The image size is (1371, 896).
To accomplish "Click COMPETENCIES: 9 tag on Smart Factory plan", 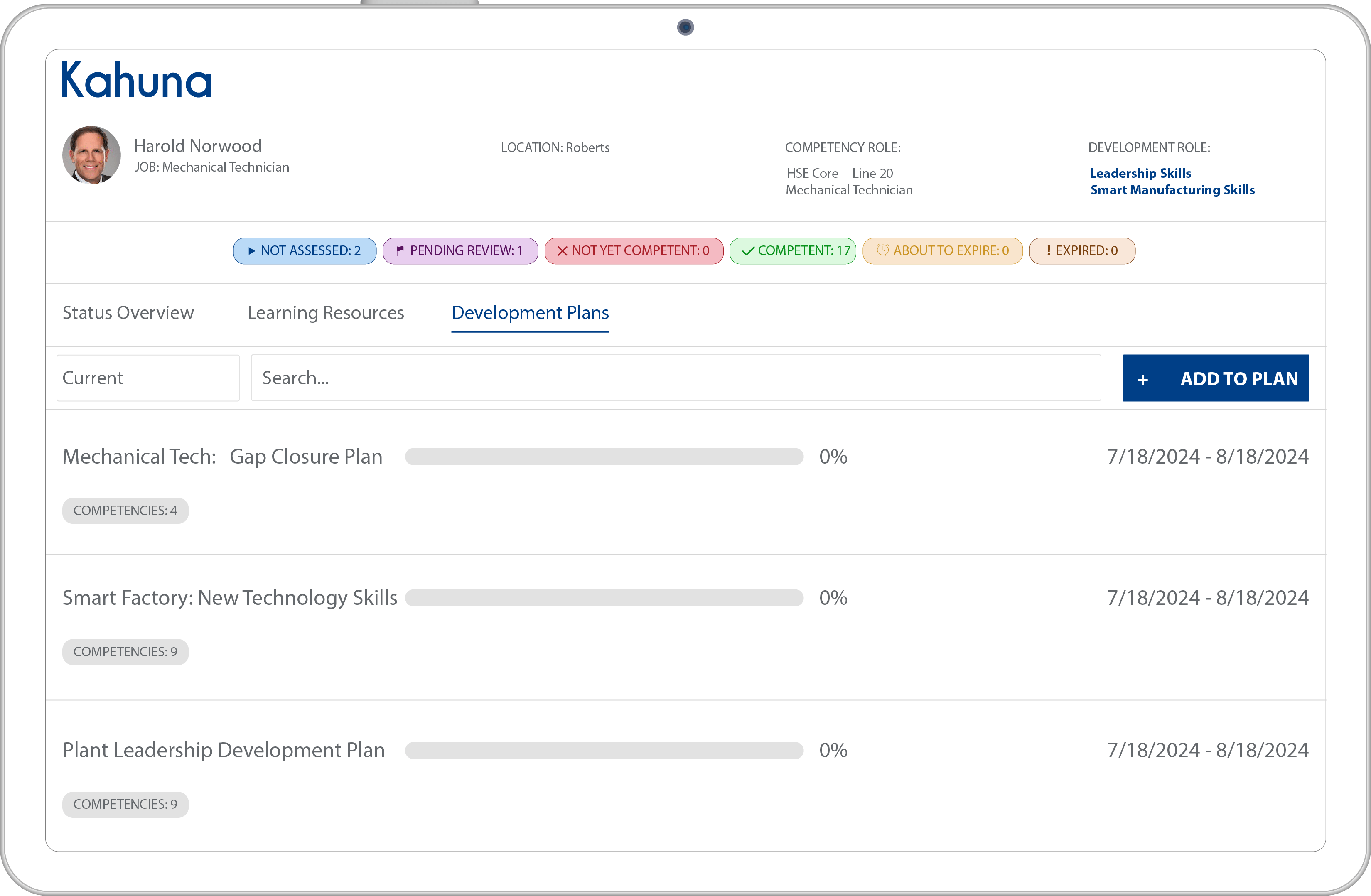I will [x=125, y=652].
